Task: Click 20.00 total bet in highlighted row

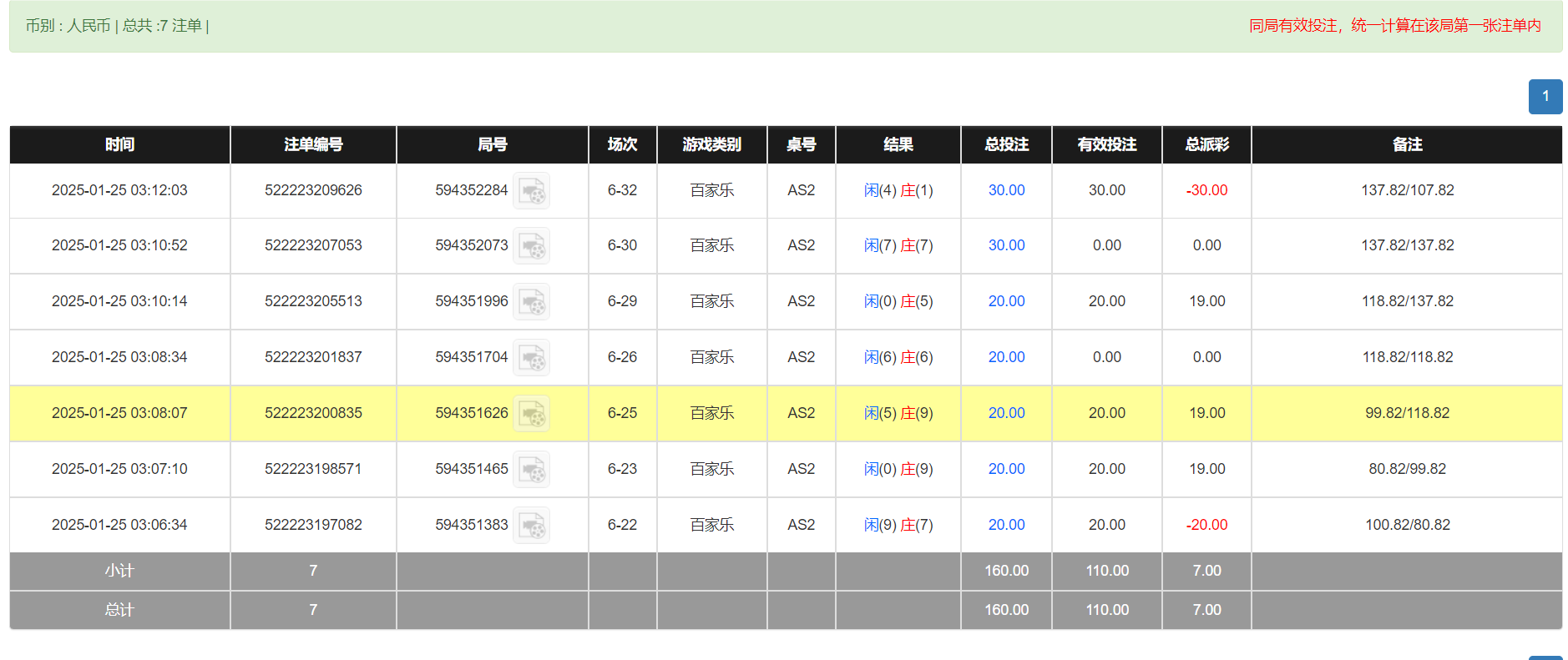Action: pos(1006,413)
